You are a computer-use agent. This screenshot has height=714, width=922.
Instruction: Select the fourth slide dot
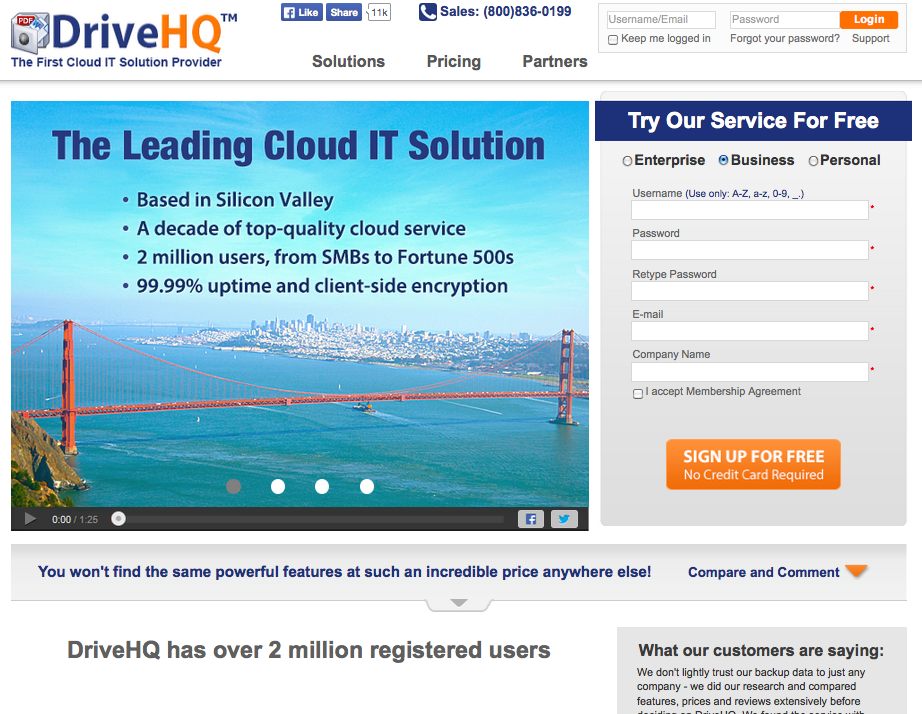tap(366, 486)
